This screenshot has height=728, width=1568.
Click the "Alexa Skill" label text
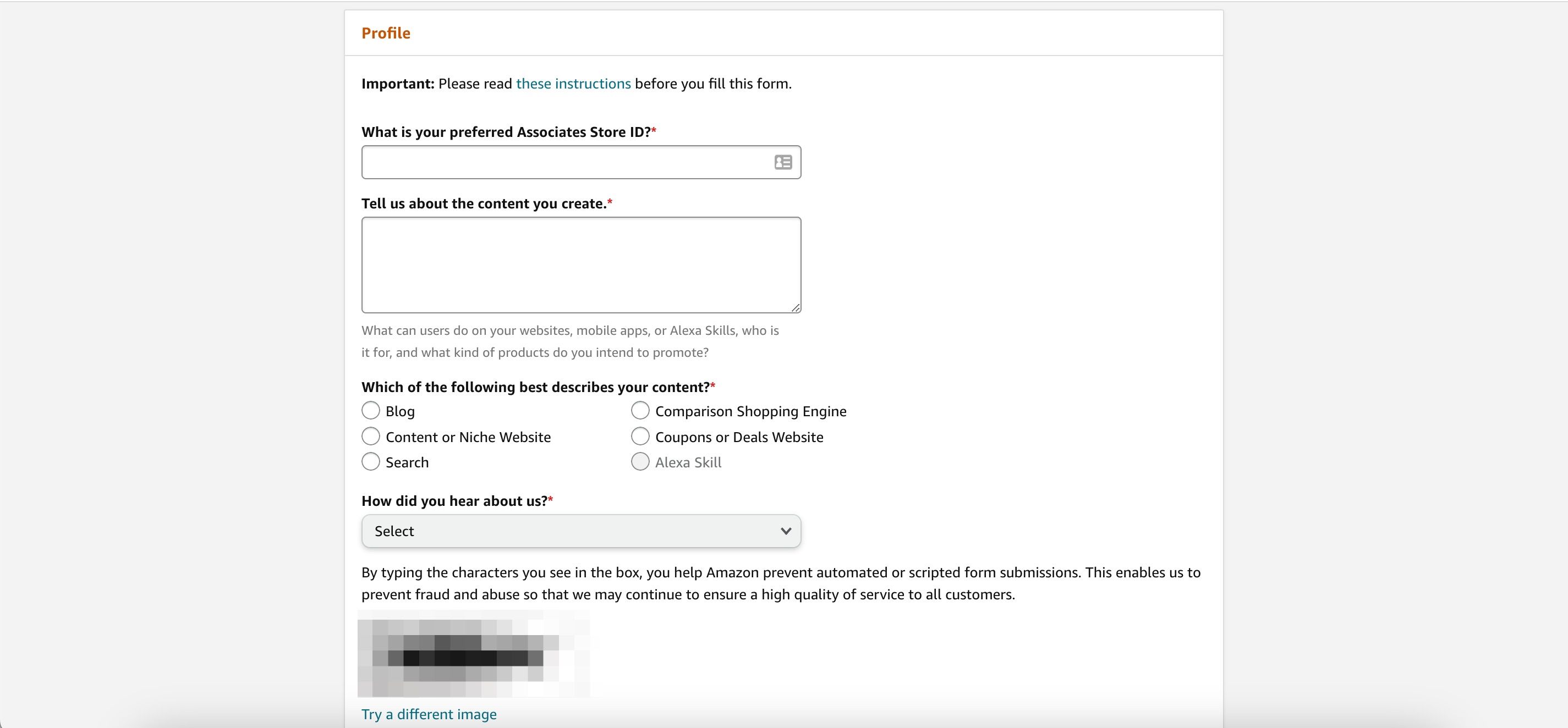pyautogui.click(x=687, y=462)
